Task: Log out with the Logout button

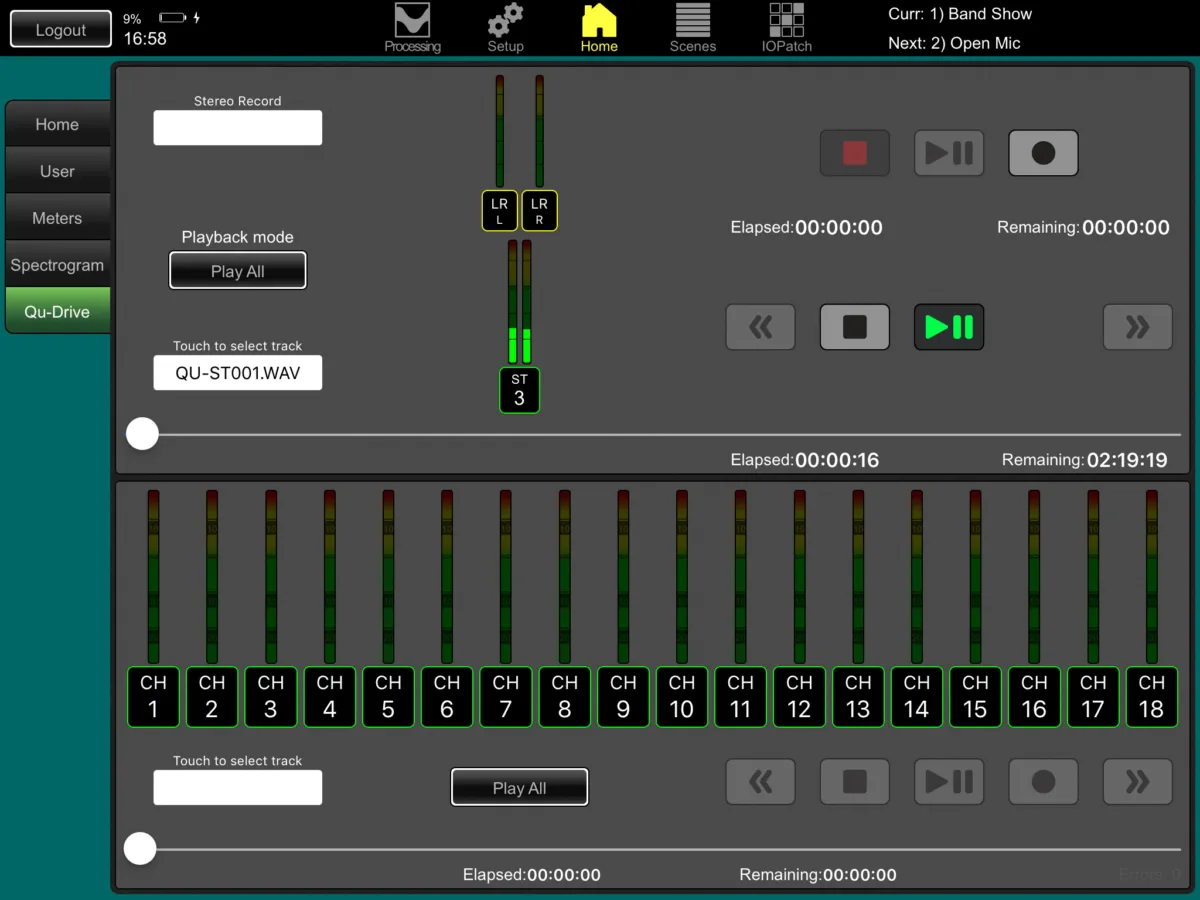Action: (x=61, y=30)
